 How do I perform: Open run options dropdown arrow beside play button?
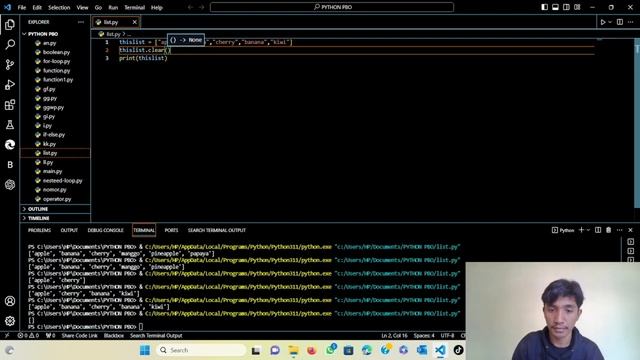pos(610,22)
